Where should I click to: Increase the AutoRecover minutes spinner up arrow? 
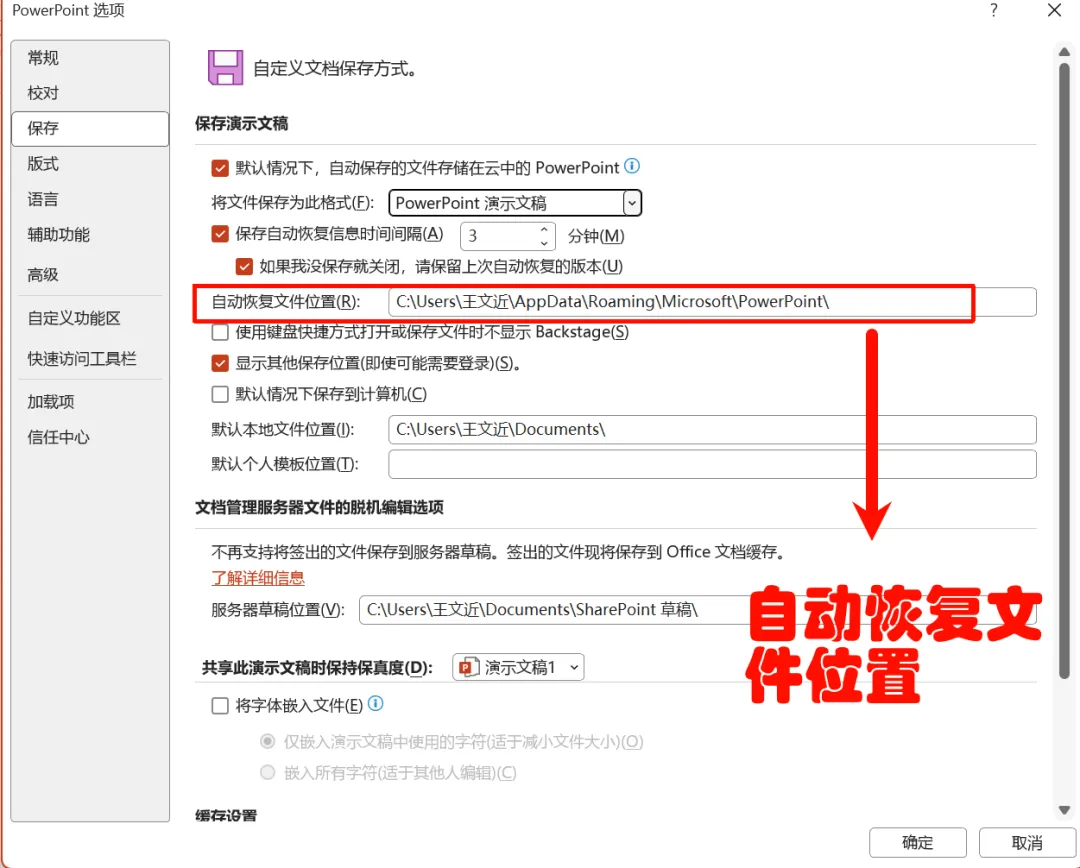pos(544,229)
